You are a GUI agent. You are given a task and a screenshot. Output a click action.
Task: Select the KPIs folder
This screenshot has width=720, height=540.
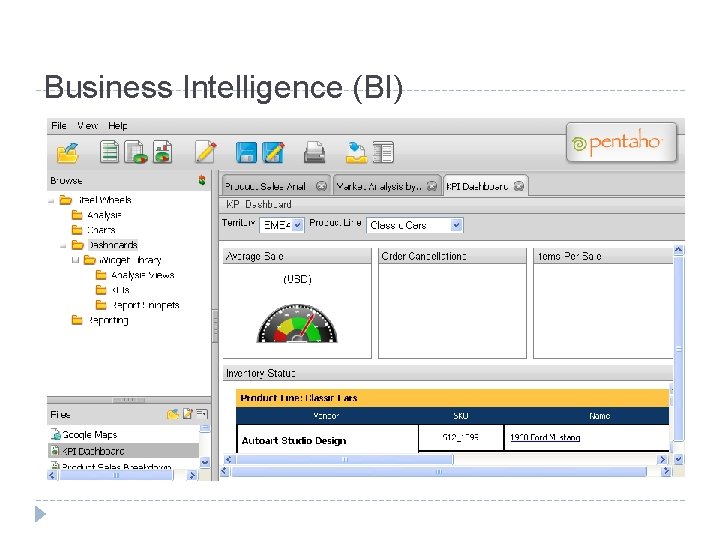120,290
